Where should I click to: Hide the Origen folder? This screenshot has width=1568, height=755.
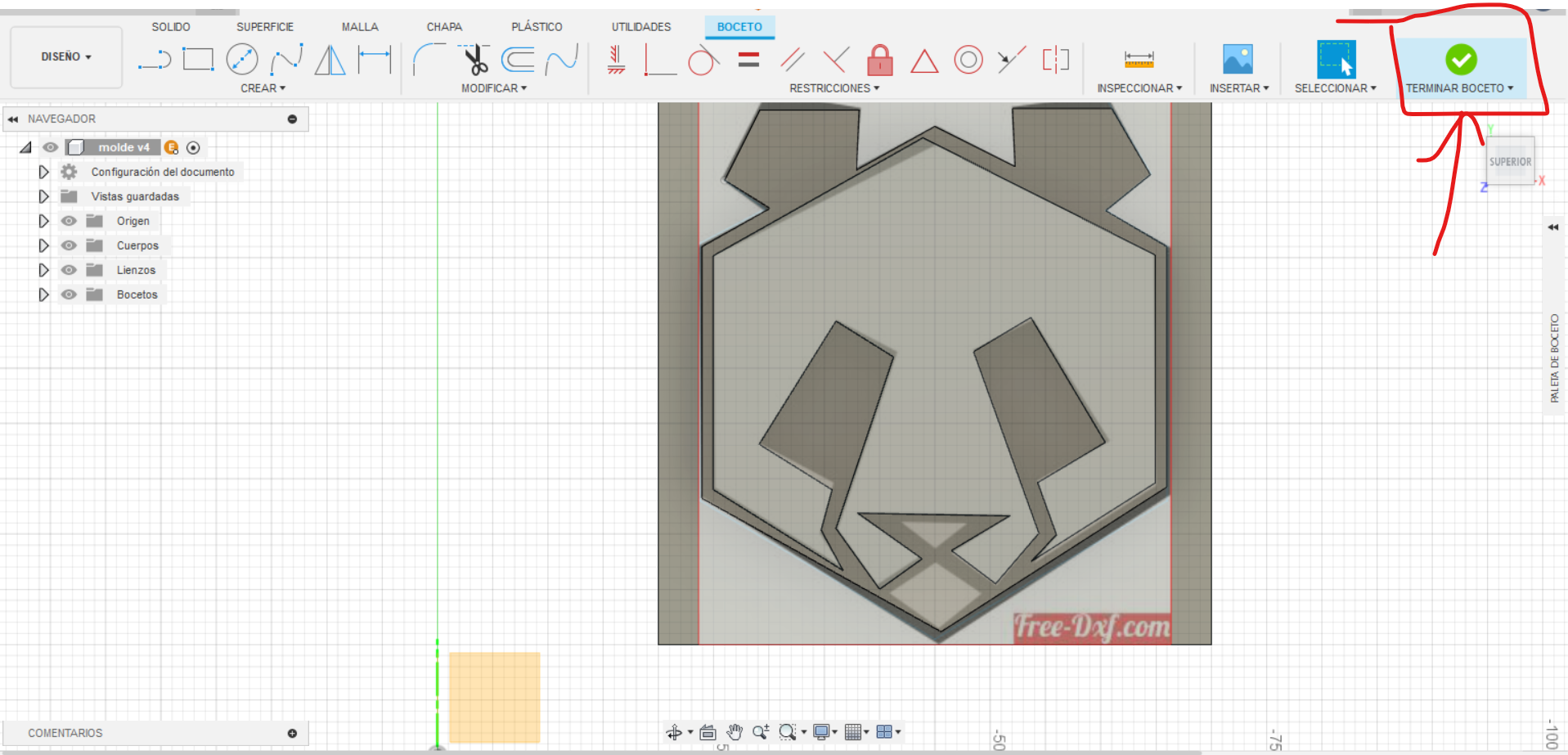pos(69,221)
